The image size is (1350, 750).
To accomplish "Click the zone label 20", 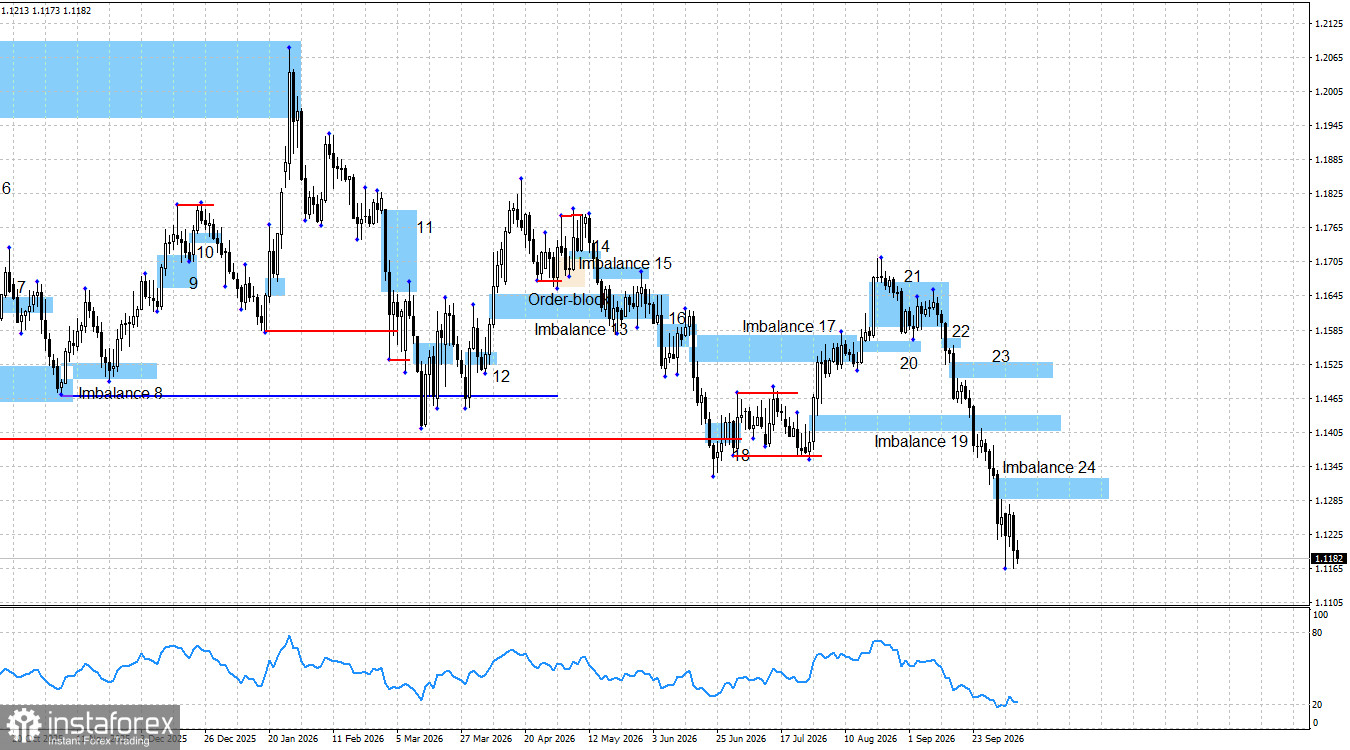I will [x=908, y=363].
